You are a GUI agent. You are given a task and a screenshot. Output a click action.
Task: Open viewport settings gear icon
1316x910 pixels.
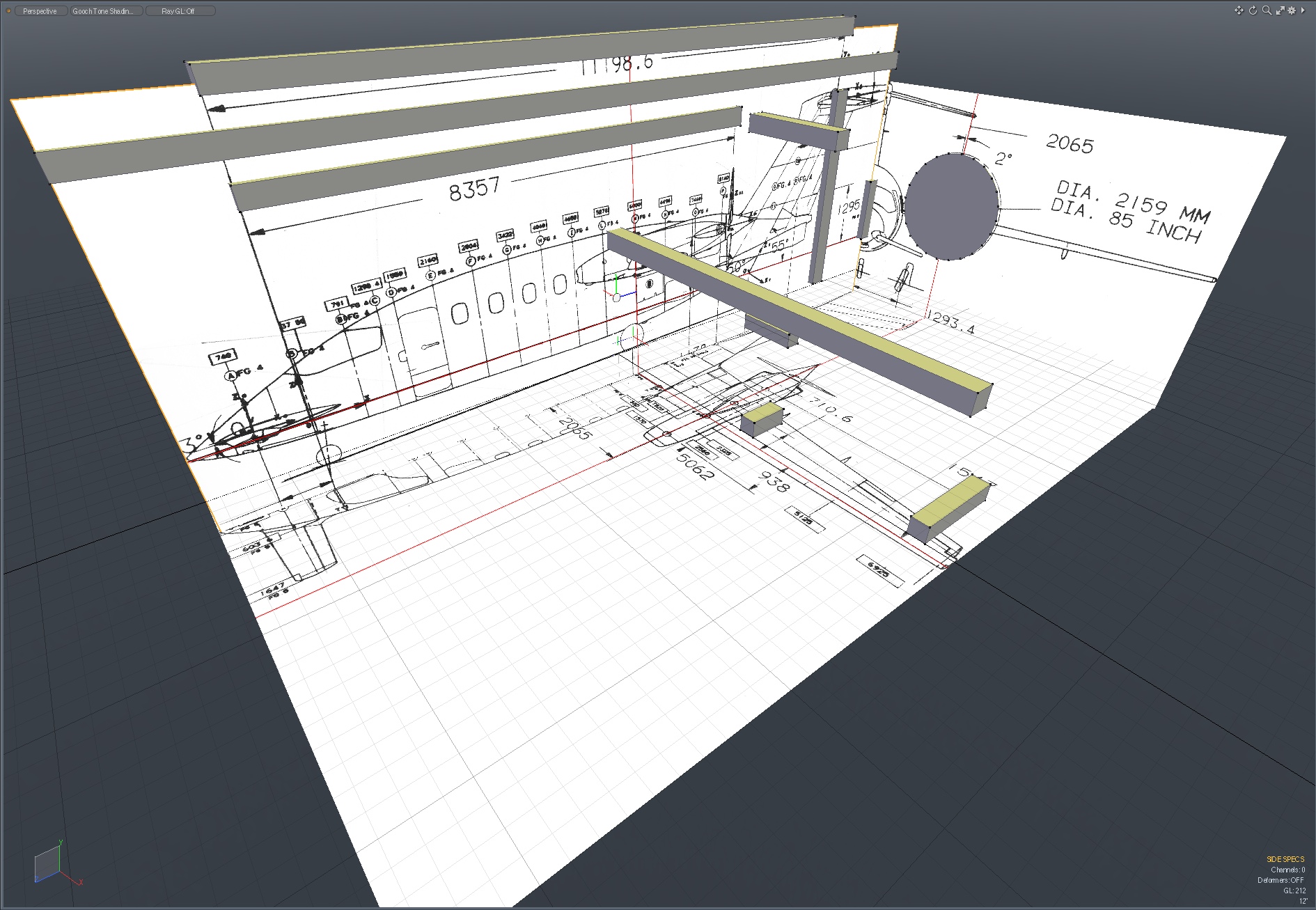click(x=1292, y=10)
